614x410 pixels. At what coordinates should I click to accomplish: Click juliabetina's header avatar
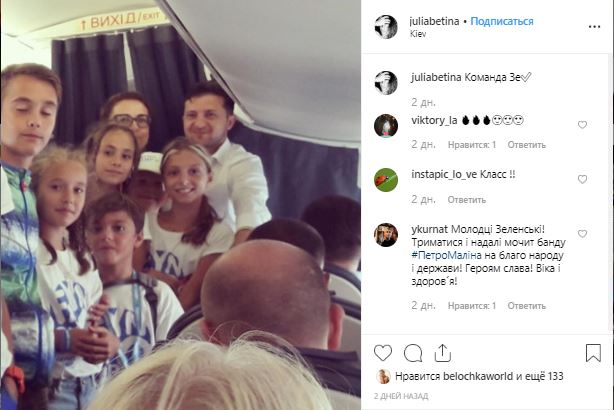(386, 27)
